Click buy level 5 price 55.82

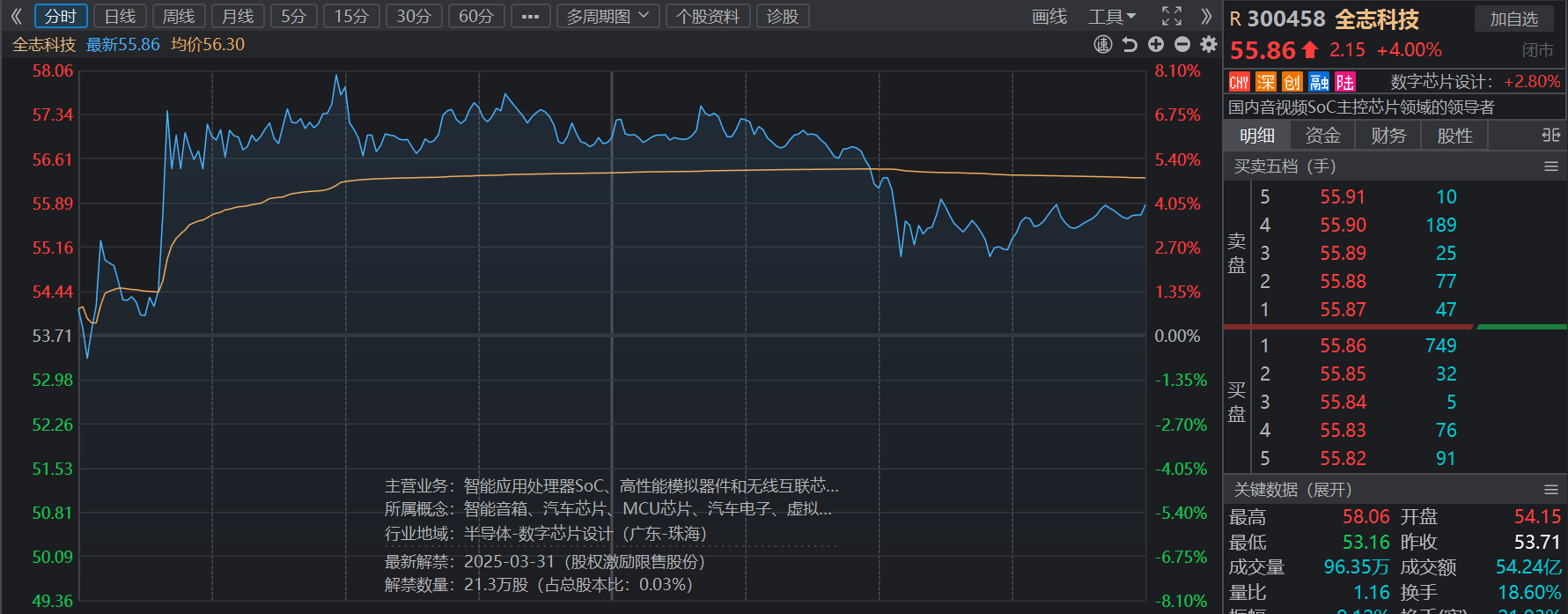[x=1343, y=459]
